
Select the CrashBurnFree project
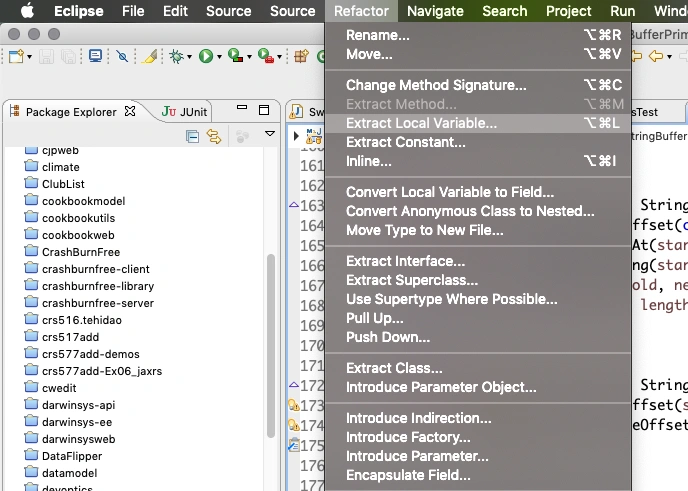81,252
